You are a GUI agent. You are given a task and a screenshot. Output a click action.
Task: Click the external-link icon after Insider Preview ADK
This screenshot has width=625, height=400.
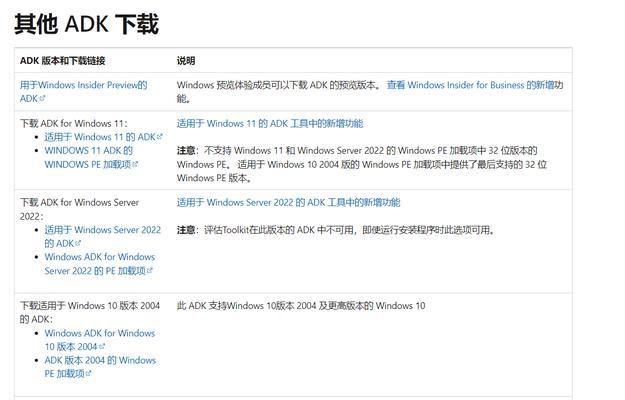click(x=43, y=98)
